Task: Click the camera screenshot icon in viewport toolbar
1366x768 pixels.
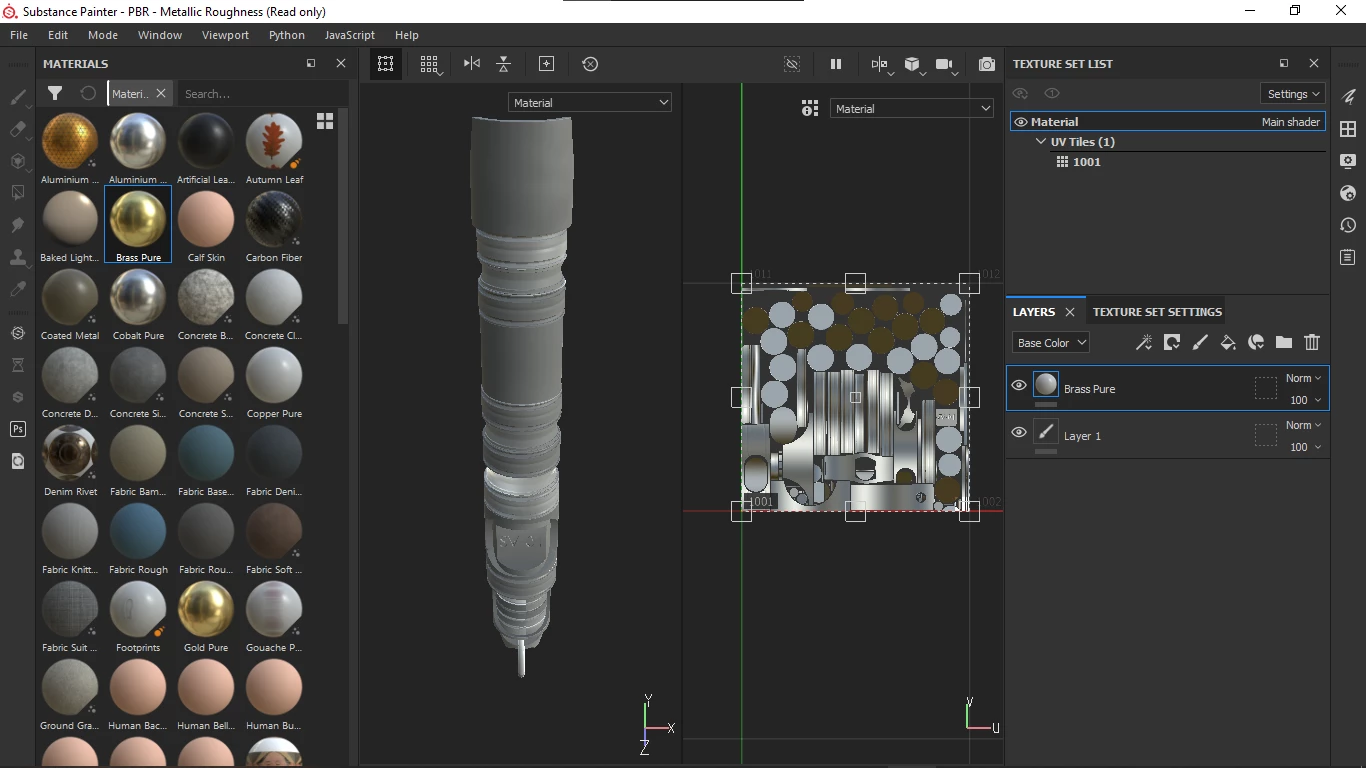Action: tap(987, 64)
